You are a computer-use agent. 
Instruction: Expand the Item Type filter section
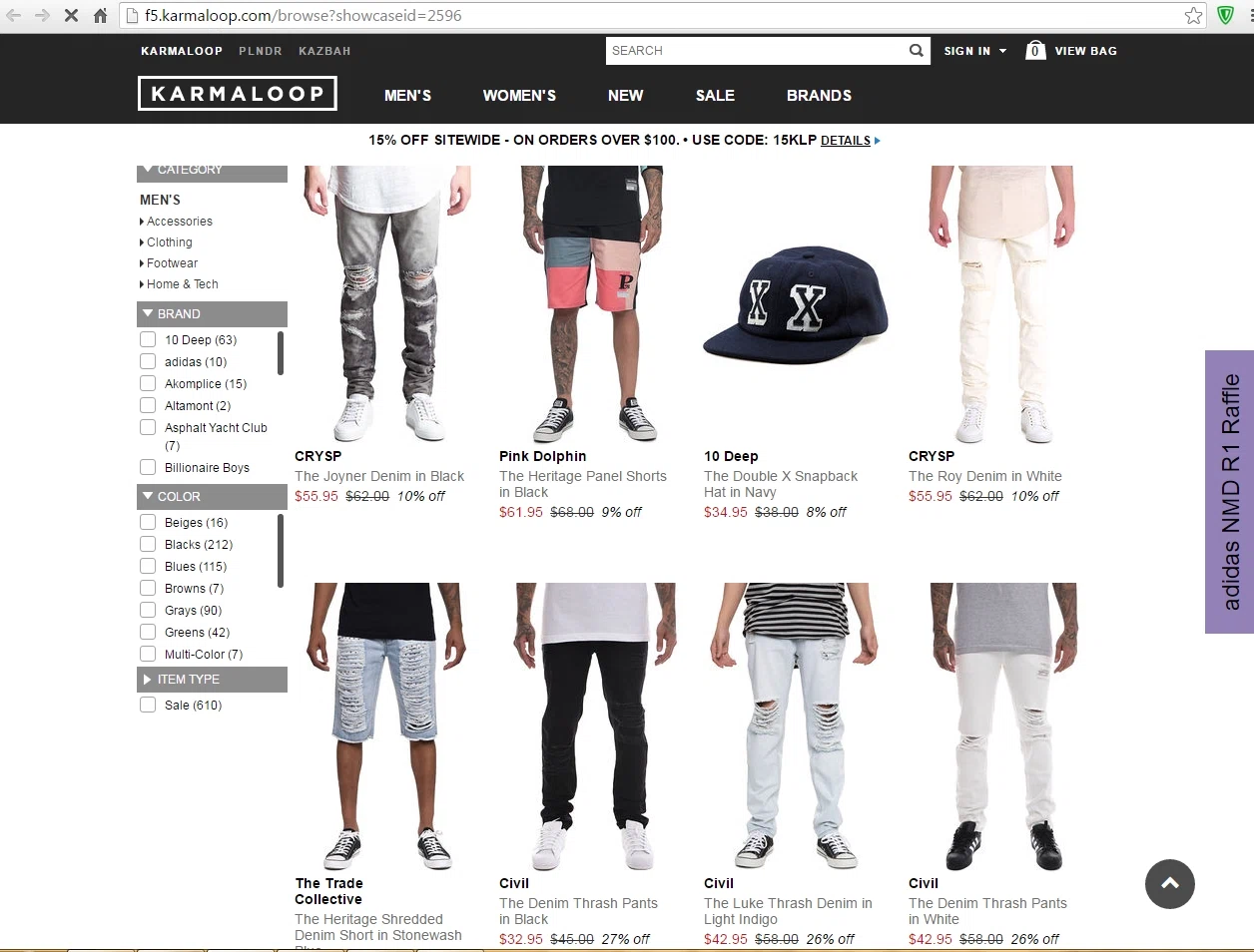pyautogui.click(x=212, y=680)
